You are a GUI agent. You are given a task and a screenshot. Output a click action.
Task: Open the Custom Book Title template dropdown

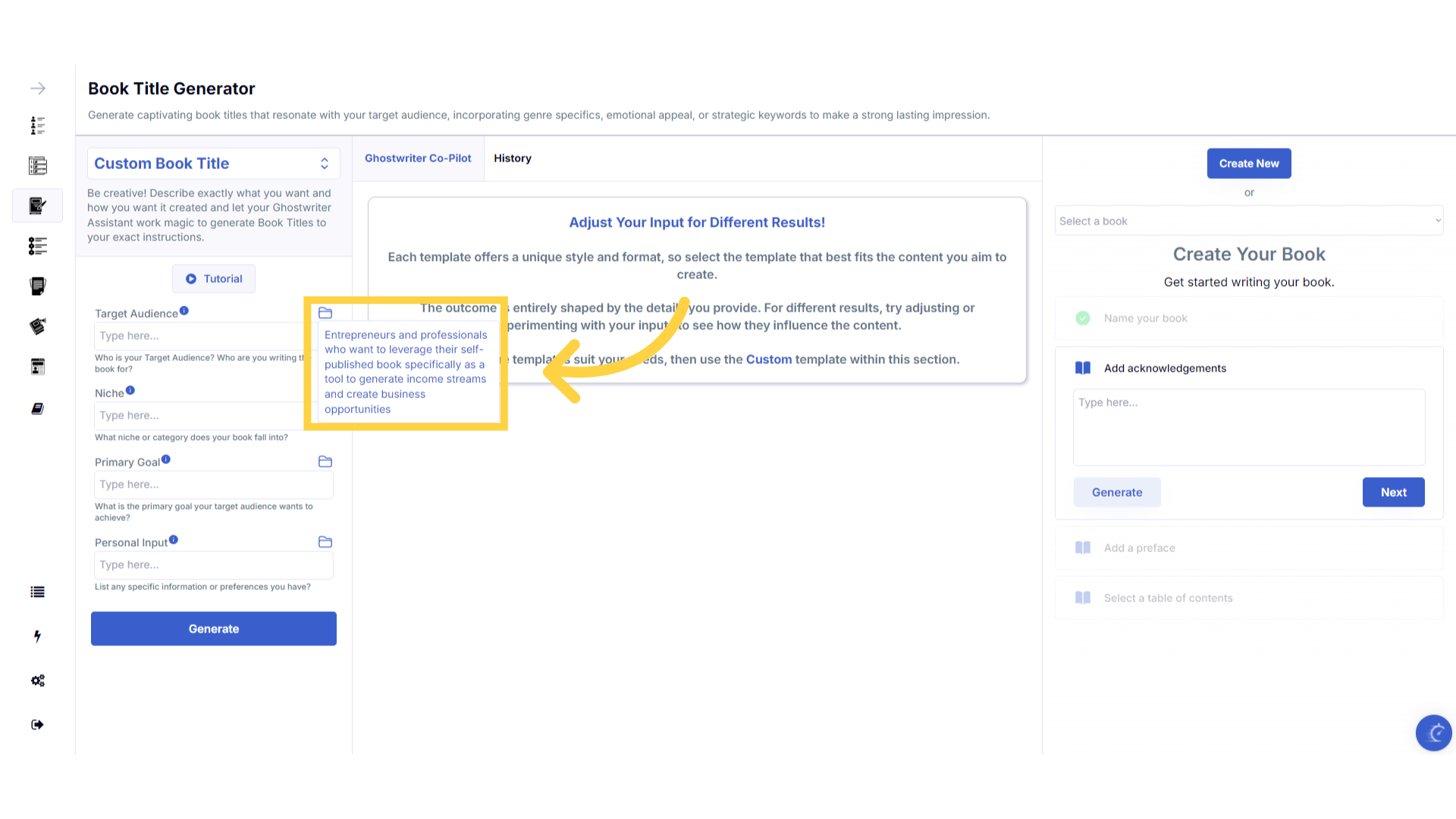(214, 164)
